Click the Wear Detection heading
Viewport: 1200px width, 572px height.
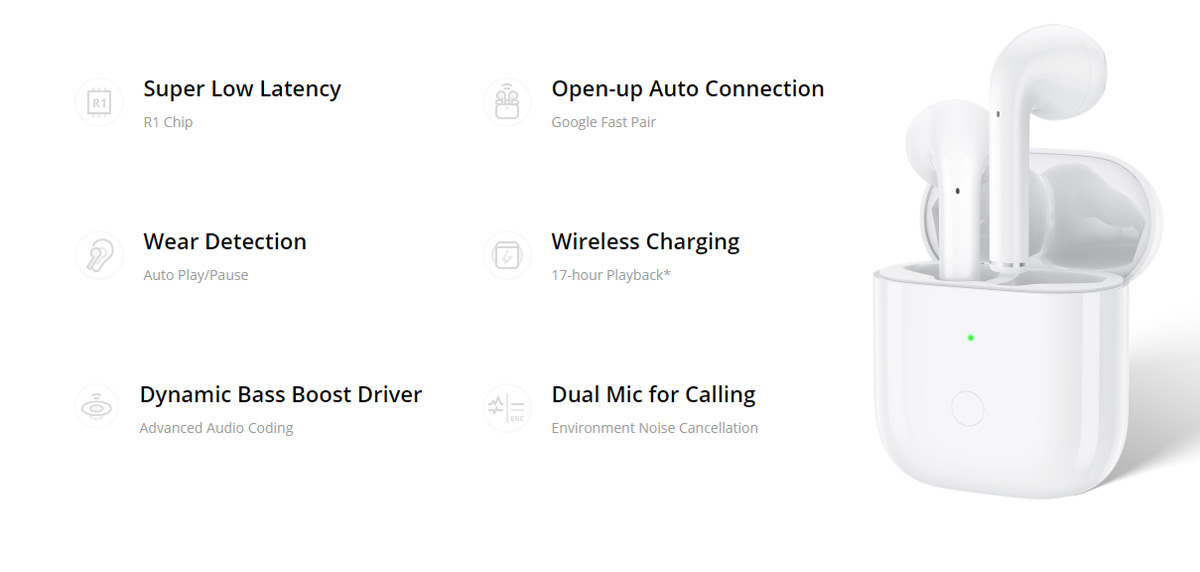pyautogui.click(x=225, y=242)
